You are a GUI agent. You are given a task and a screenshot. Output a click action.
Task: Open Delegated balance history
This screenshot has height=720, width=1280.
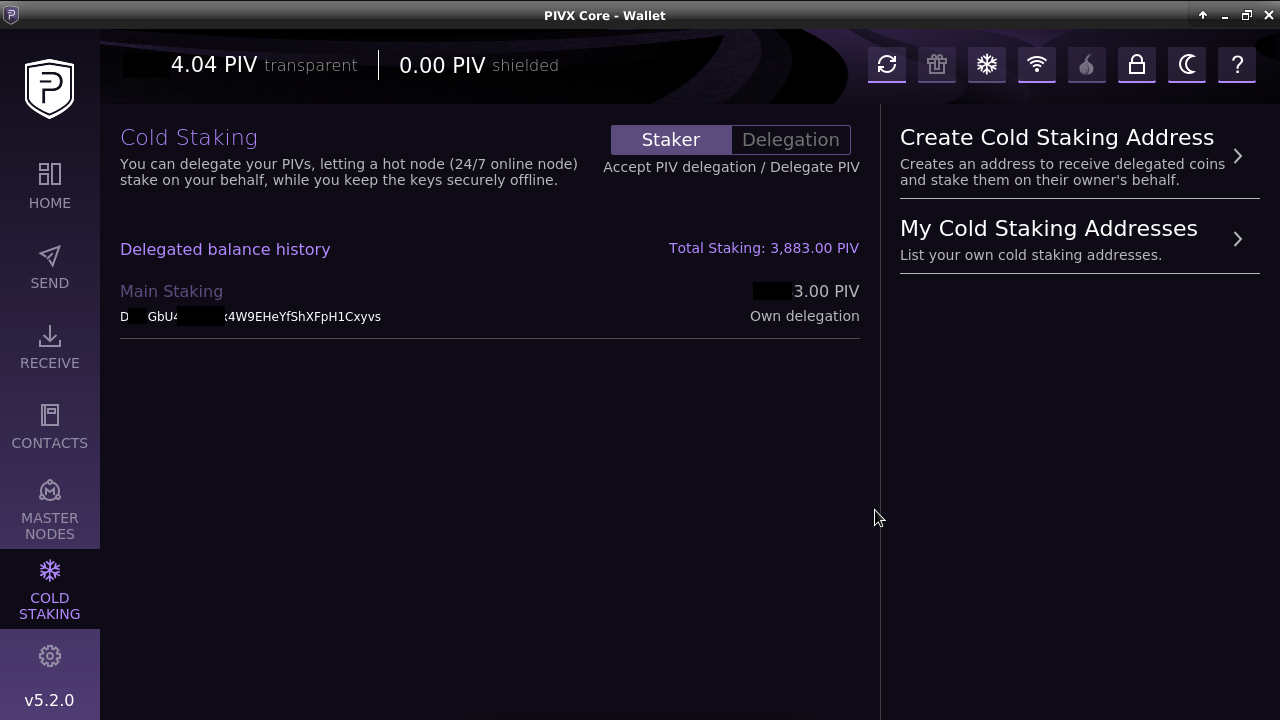(x=225, y=249)
